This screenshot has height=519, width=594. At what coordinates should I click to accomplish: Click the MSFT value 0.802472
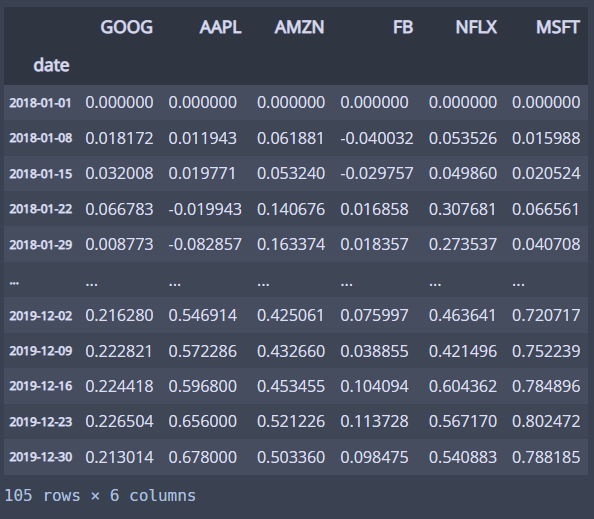point(546,422)
